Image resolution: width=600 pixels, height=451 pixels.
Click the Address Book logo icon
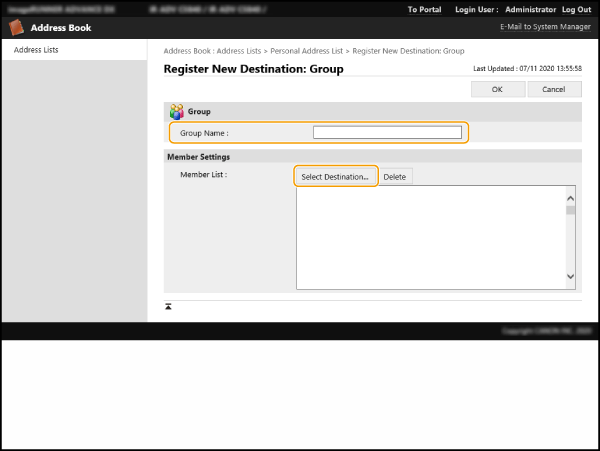click(16, 28)
